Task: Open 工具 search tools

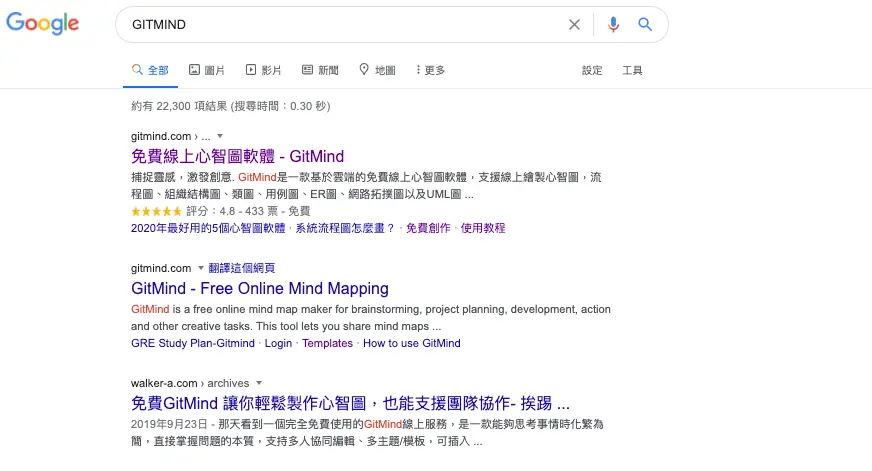Action: point(632,70)
